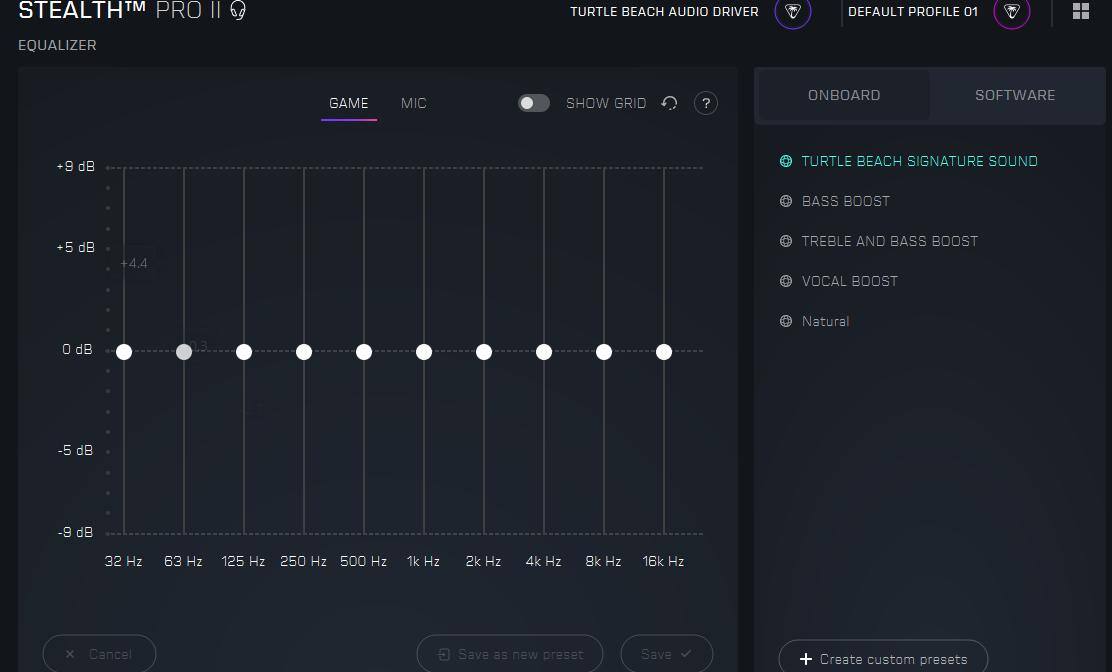Open the ONBOARD presets tab
The width and height of the screenshot is (1112, 672).
point(844,95)
